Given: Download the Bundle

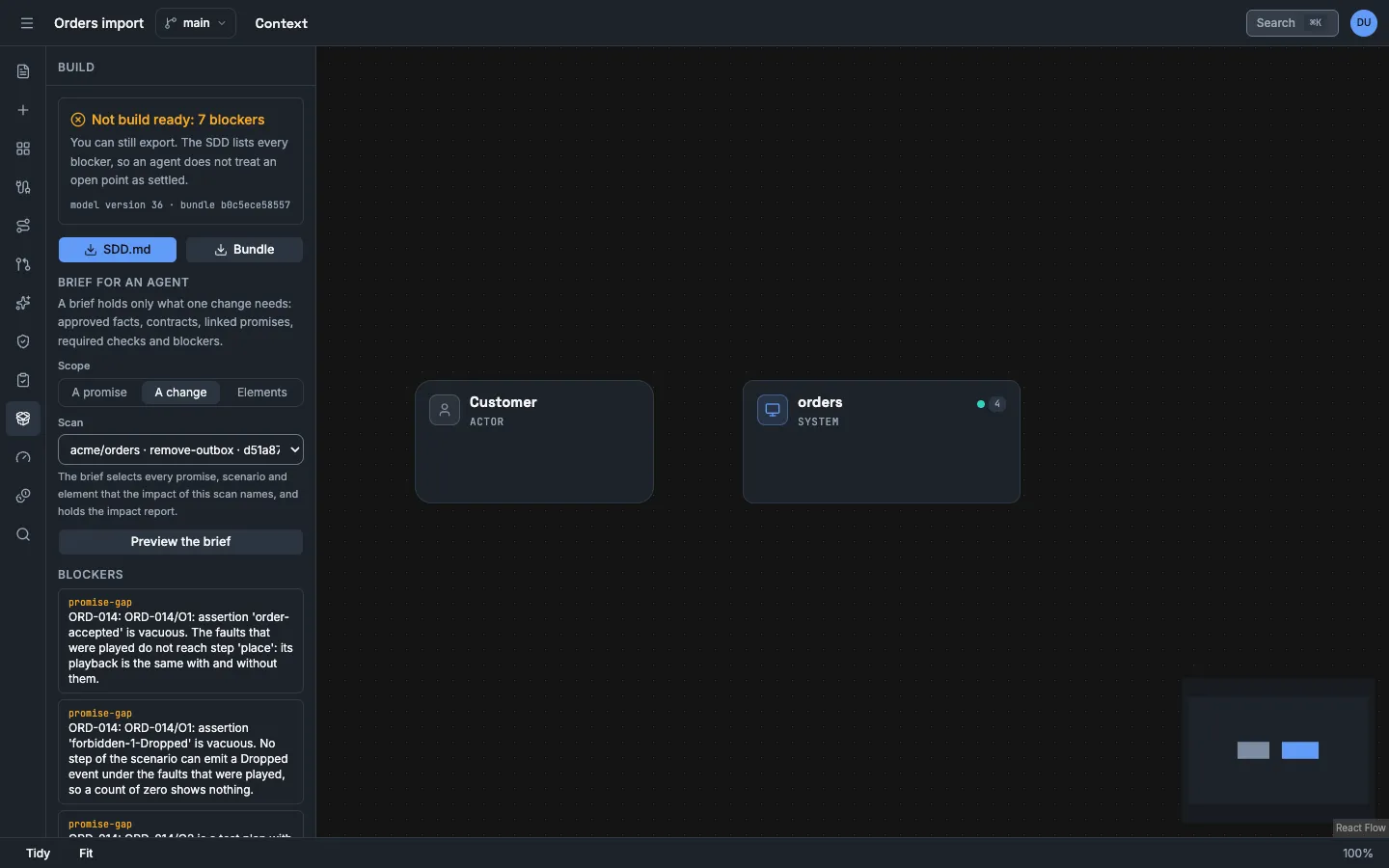Looking at the screenshot, I should coord(244,250).
